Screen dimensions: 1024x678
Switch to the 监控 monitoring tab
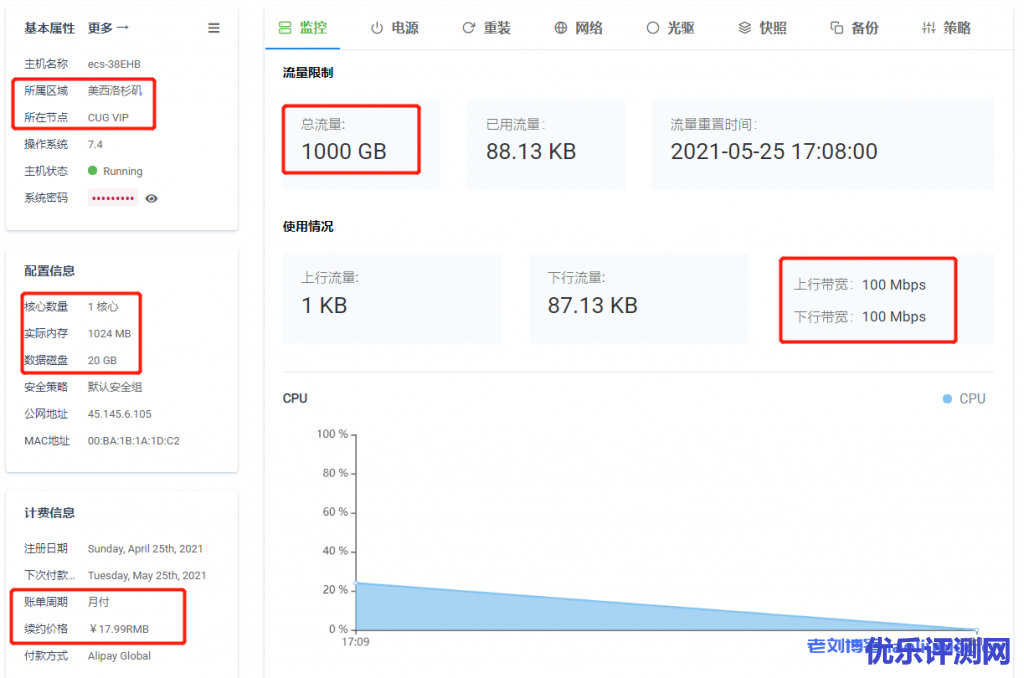(x=302, y=28)
